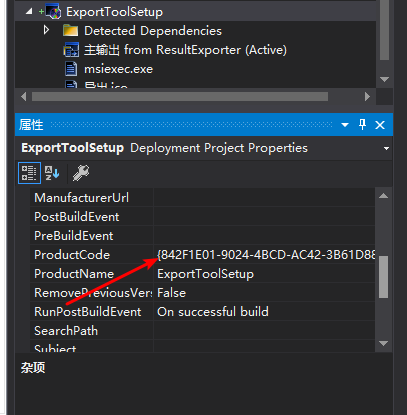Select the Detected Dependencies folder icon
407x415 pixels.
click(x=71, y=31)
